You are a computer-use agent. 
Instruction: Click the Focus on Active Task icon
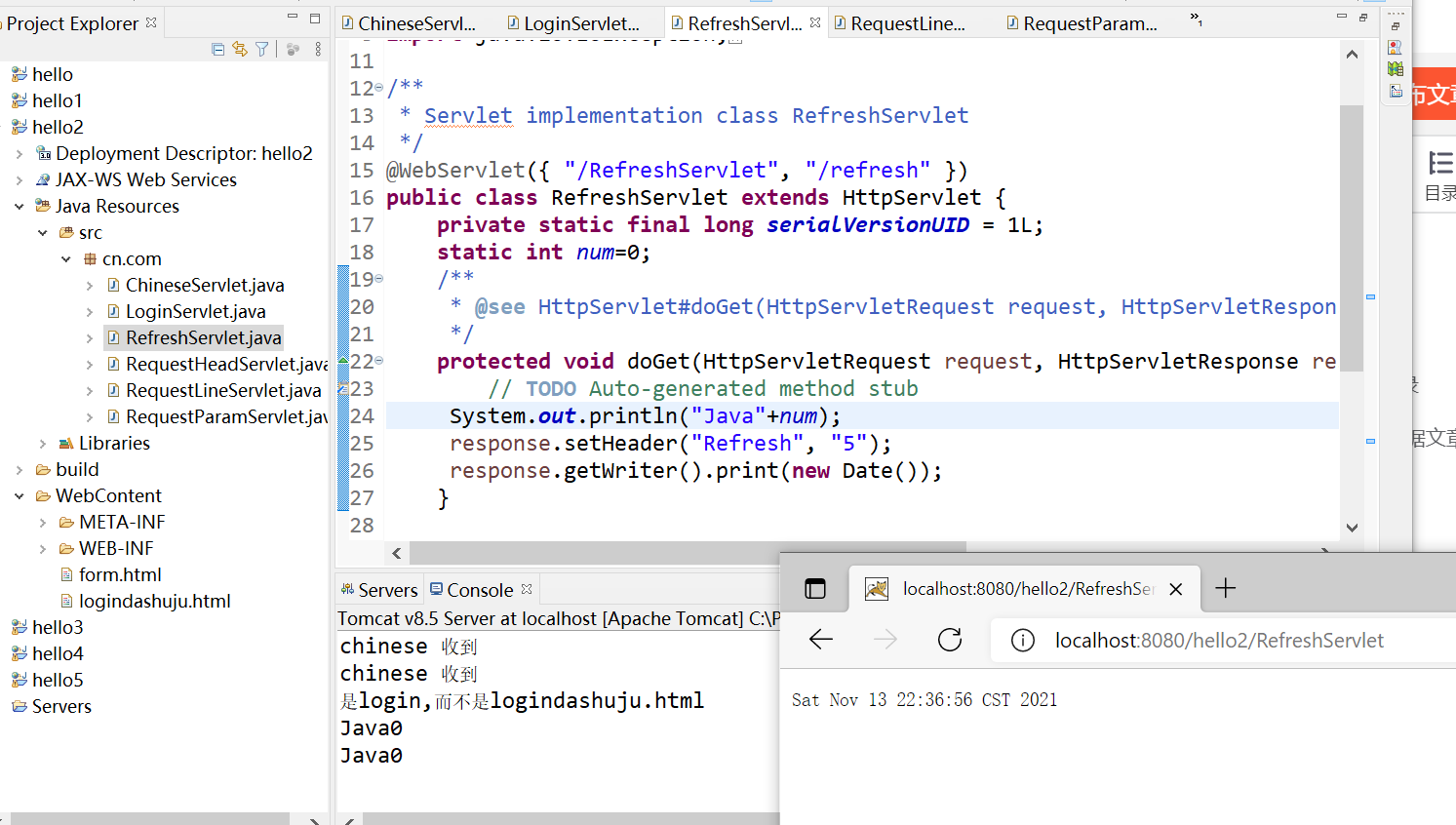click(x=293, y=49)
